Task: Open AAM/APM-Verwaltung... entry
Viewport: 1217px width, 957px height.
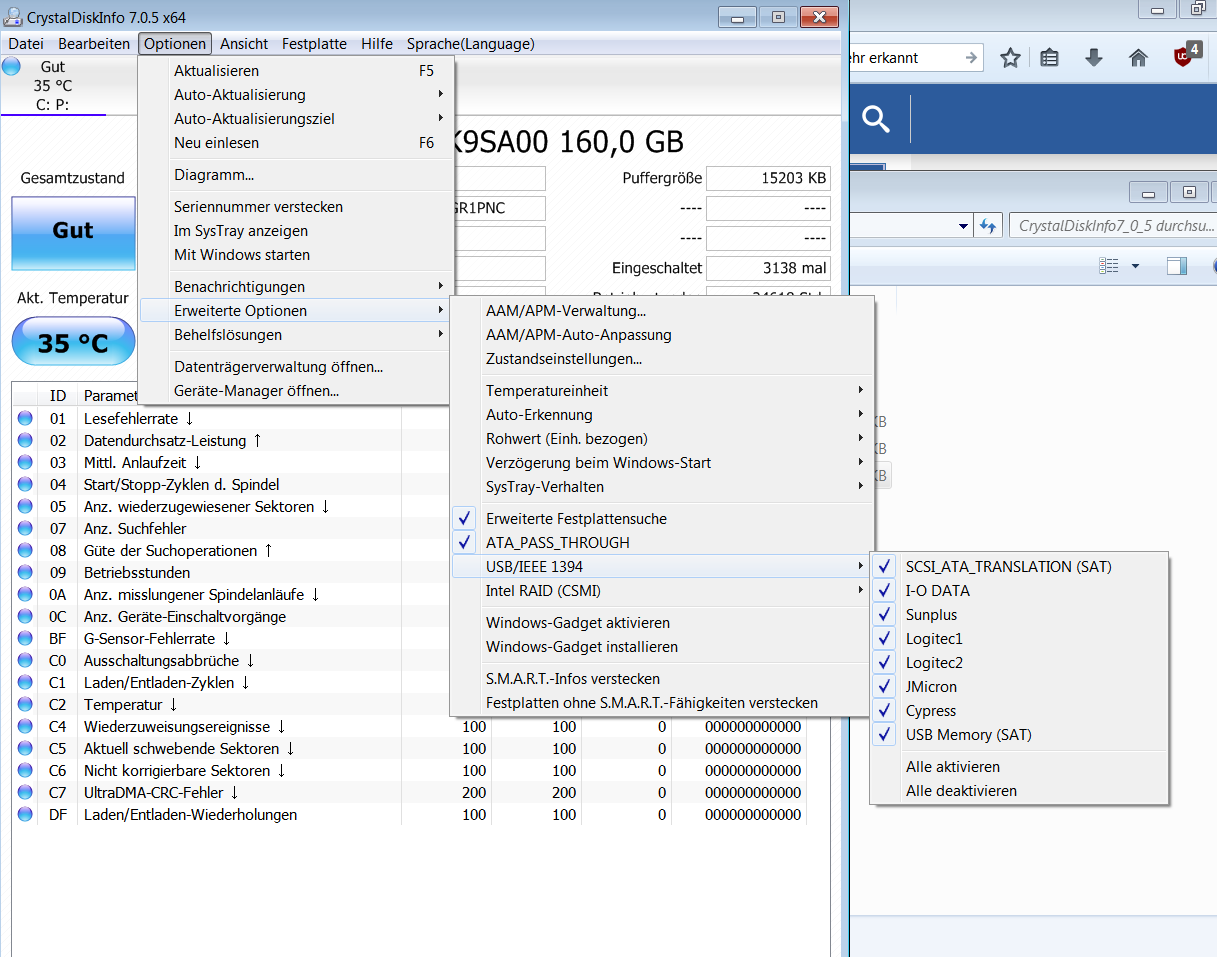Action: click(662, 310)
